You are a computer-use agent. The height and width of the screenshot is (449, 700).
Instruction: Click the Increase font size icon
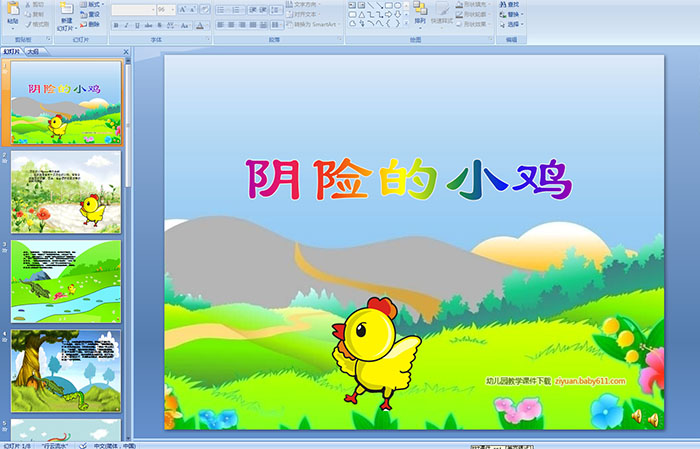183,9
